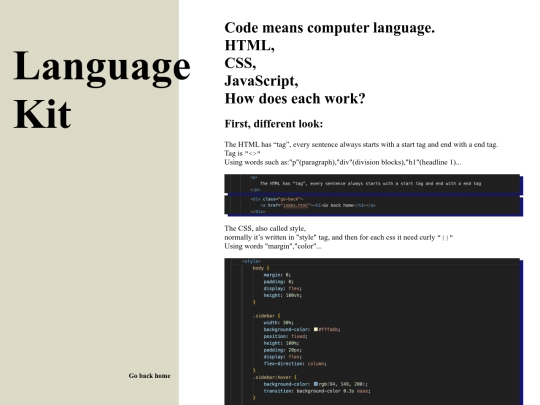Viewport: 540px width, 405px height.
Task: Open the HTML paragraph-tag code screenshot
Action: pos(372,184)
